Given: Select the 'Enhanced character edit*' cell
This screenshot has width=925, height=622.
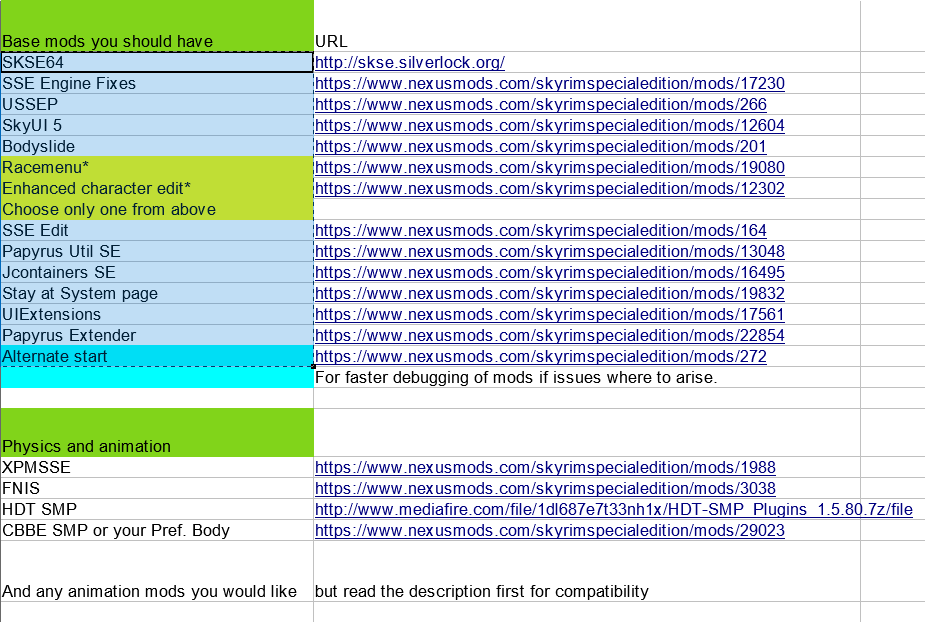Looking at the screenshot, I should tap(157, 189).
